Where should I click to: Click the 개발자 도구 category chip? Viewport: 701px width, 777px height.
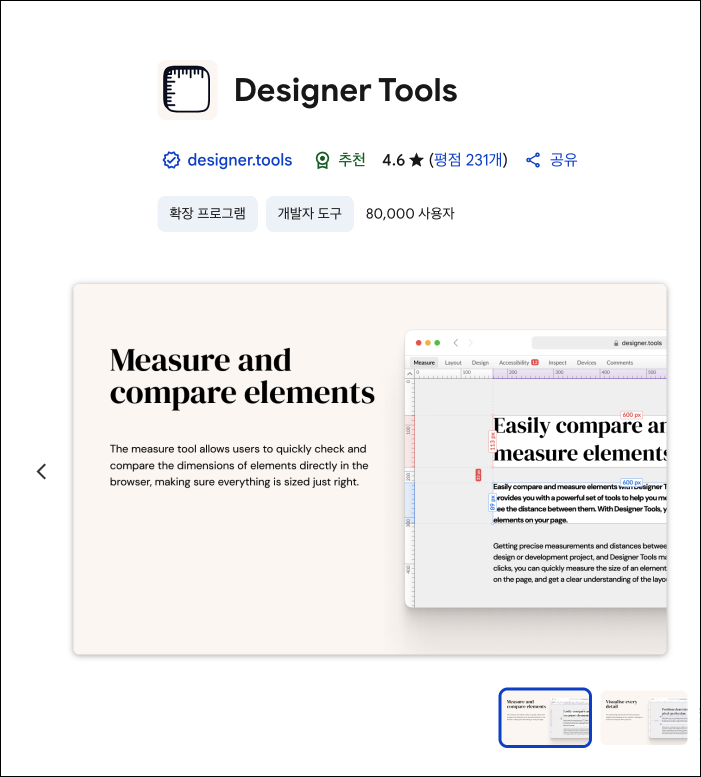(x=310, y=214)
